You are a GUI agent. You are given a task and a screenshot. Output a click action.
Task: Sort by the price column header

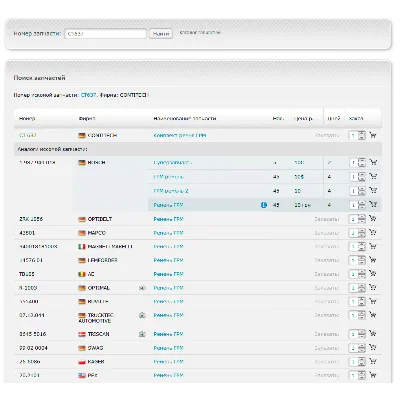click(303, 118)
